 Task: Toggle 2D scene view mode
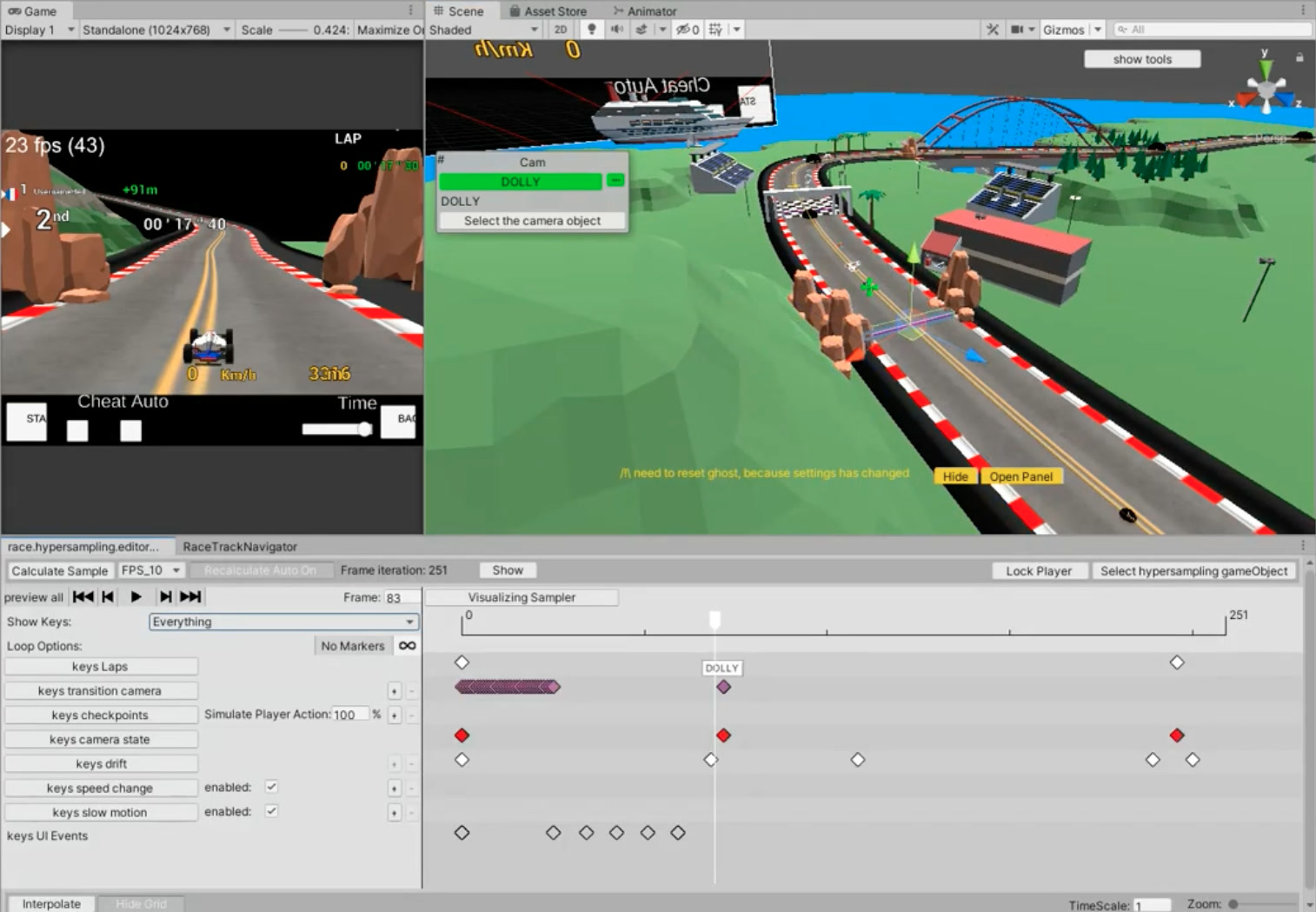(561, 30)
